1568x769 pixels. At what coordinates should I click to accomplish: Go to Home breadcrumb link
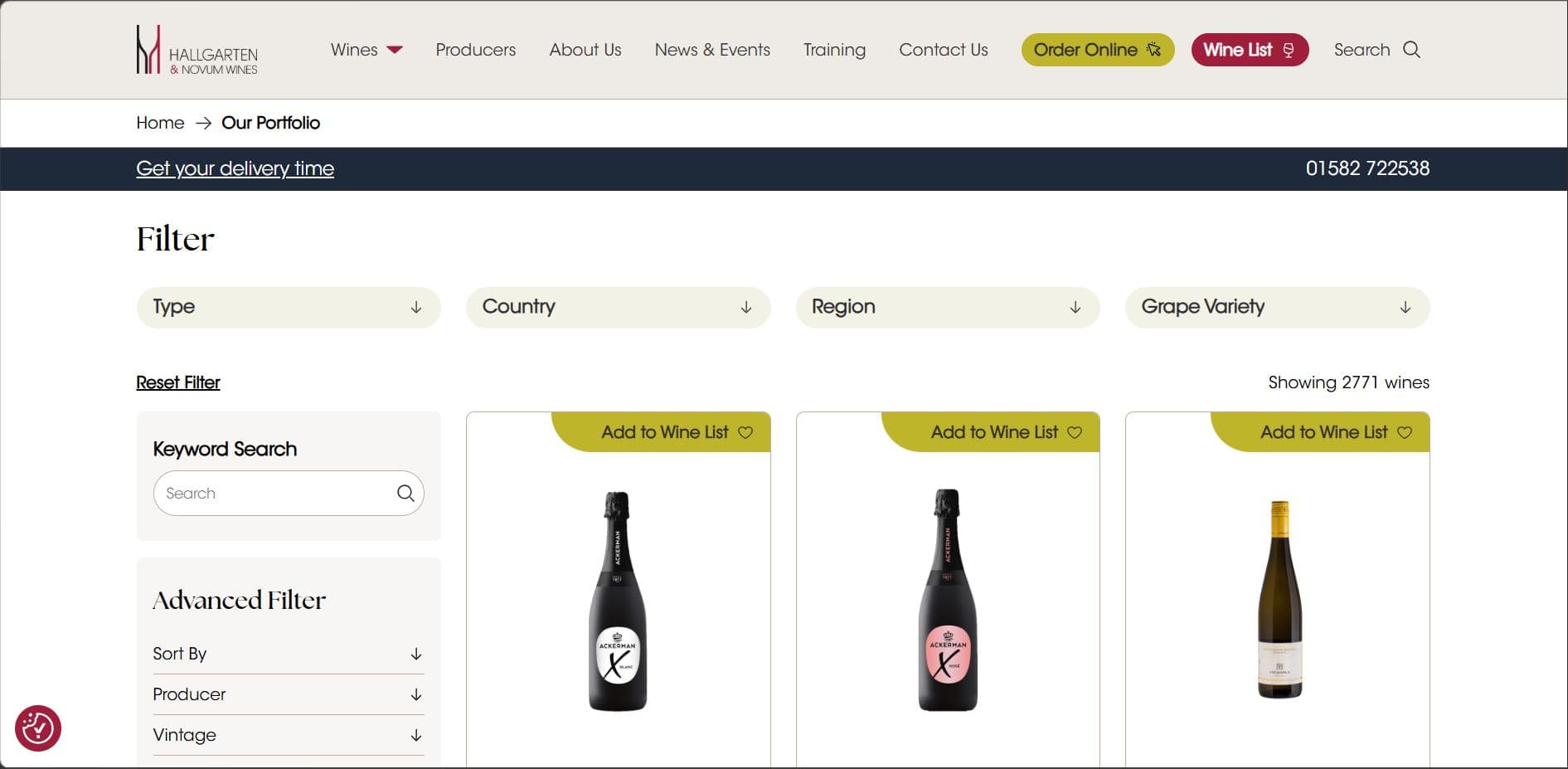[x=160, y=123]
